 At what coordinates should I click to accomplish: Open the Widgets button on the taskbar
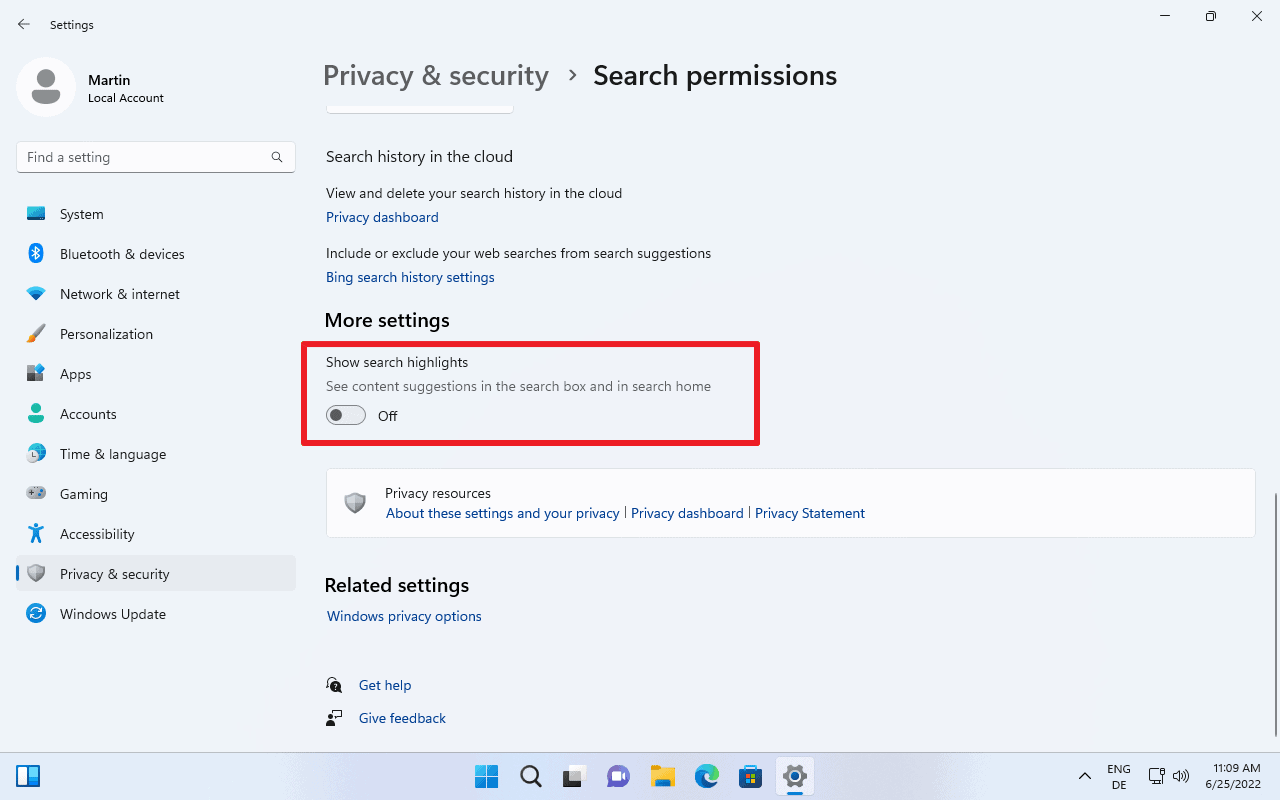[x=28, y=776]
